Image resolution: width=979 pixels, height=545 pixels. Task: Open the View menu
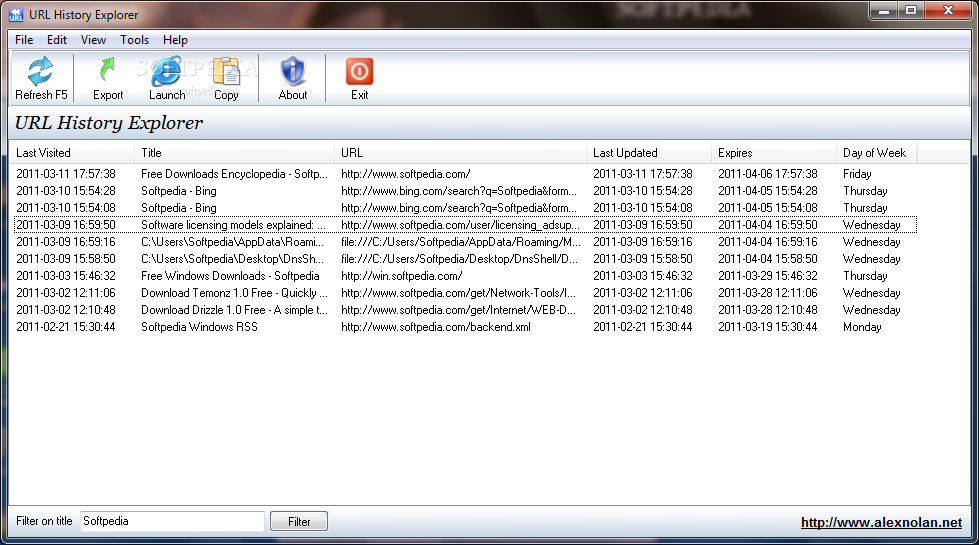coord(93,40)
